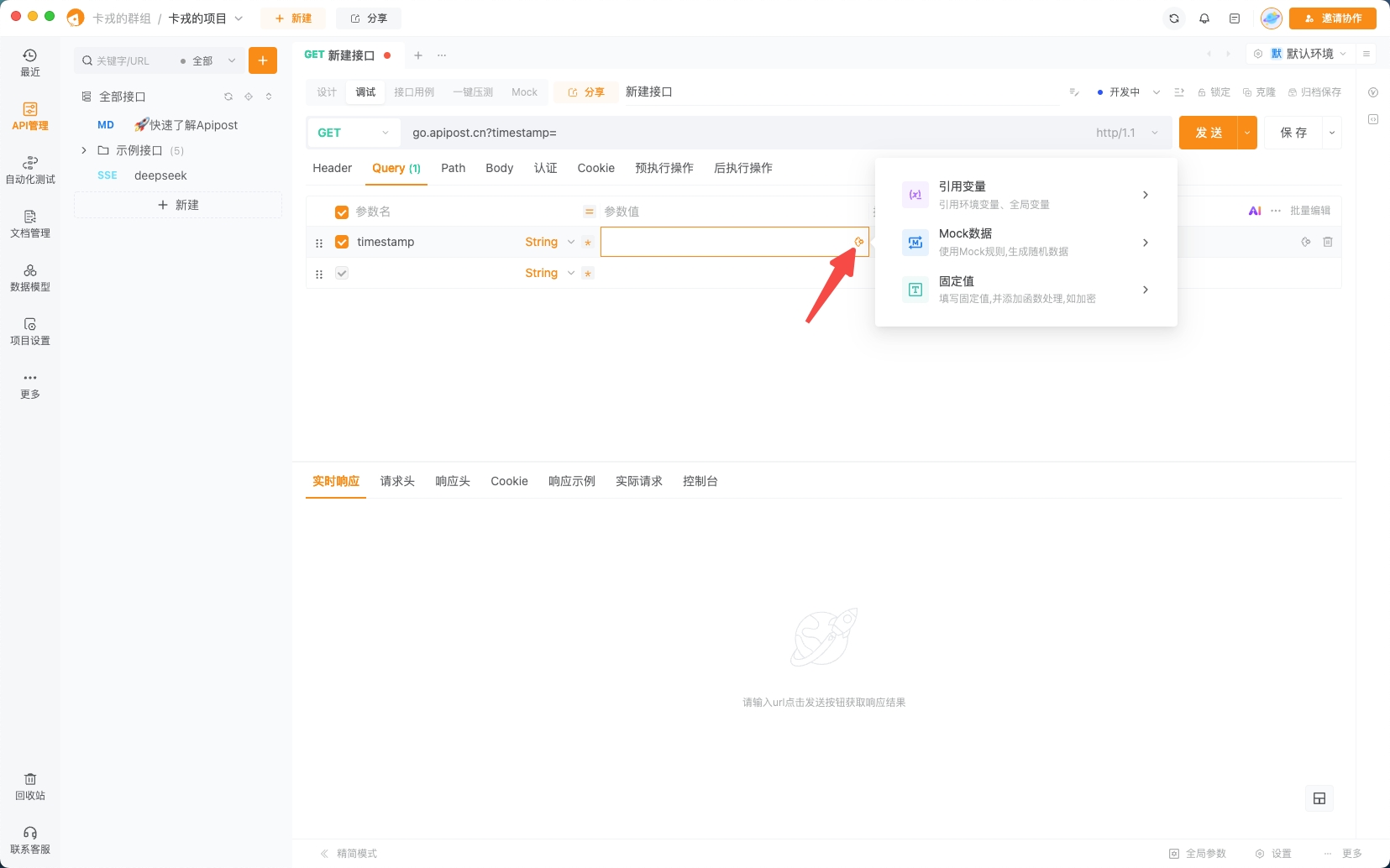1390x868 pixels.
Task: Open 文档管理 in the sidebar
Action: pos(30,224)
